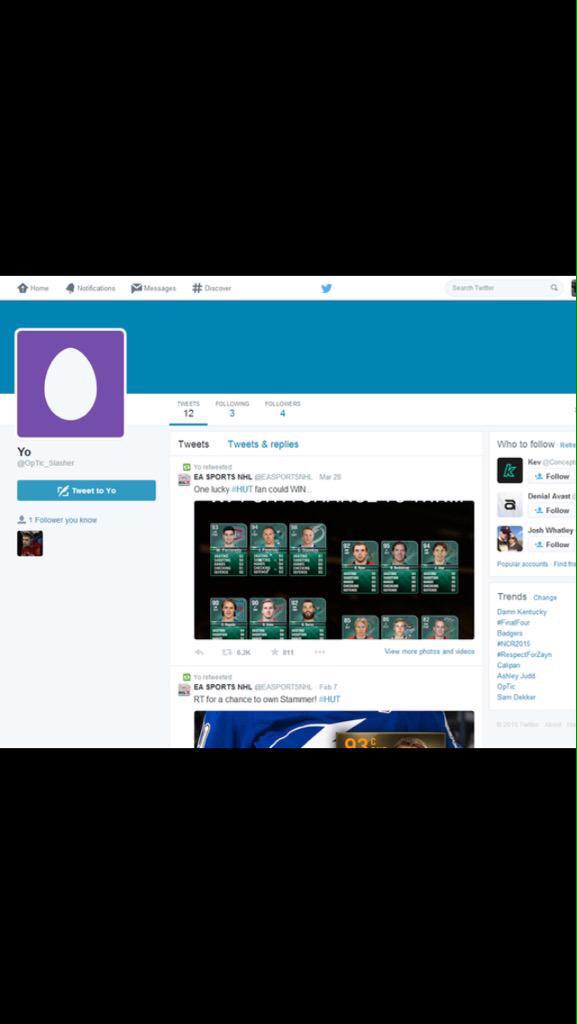Image resolution: width=577 pixels, height=1024 pixels.
Task: Open EA SPORTS NHL avatar on Mar 28 tweet
Action: [184, 479]
